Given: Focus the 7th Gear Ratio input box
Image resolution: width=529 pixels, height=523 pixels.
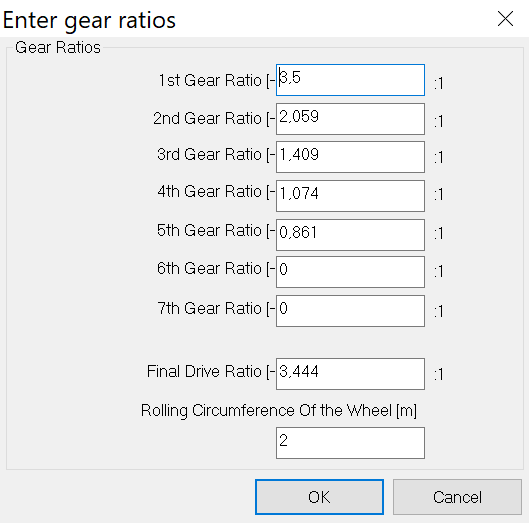Looking at the screenshot, I should pos(350,311).
